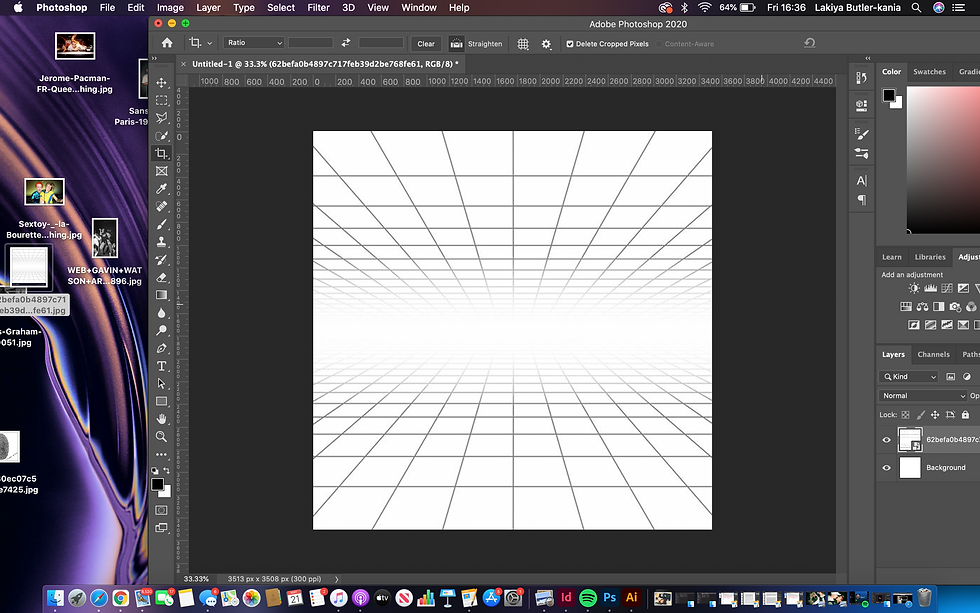Select the Polygonal Lasso tool
The image size is (980, 613).
(x=161, y=117)
